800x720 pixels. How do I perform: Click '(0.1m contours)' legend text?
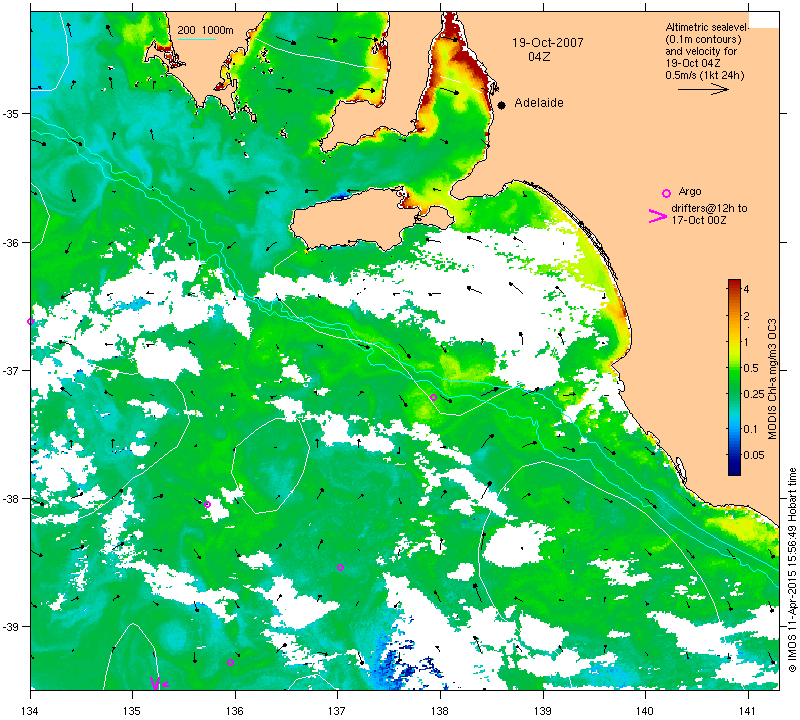pyautogui.click(x=703, y=39)
